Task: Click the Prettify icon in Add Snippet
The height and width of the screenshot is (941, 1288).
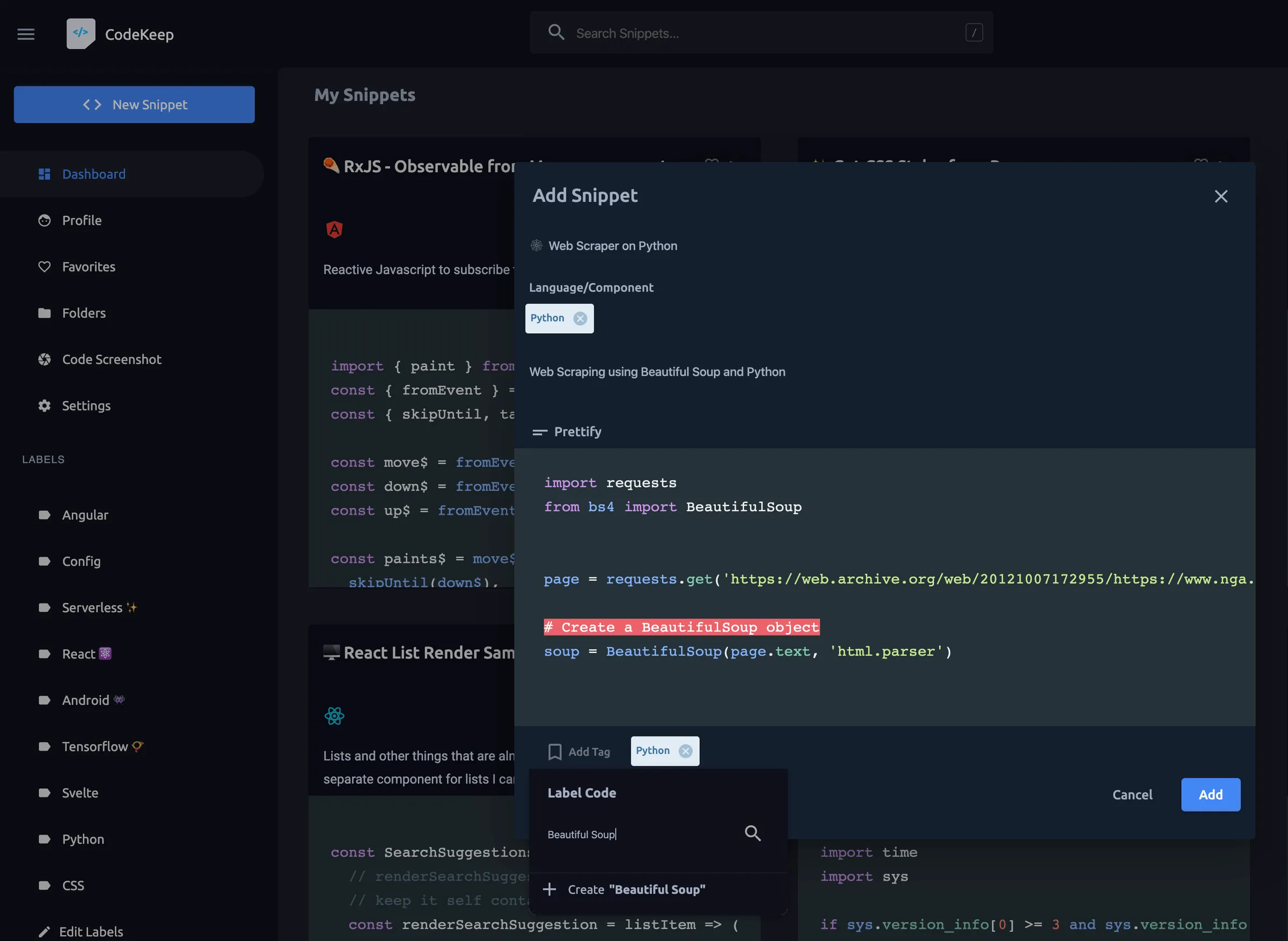Action: click(539, 432)
